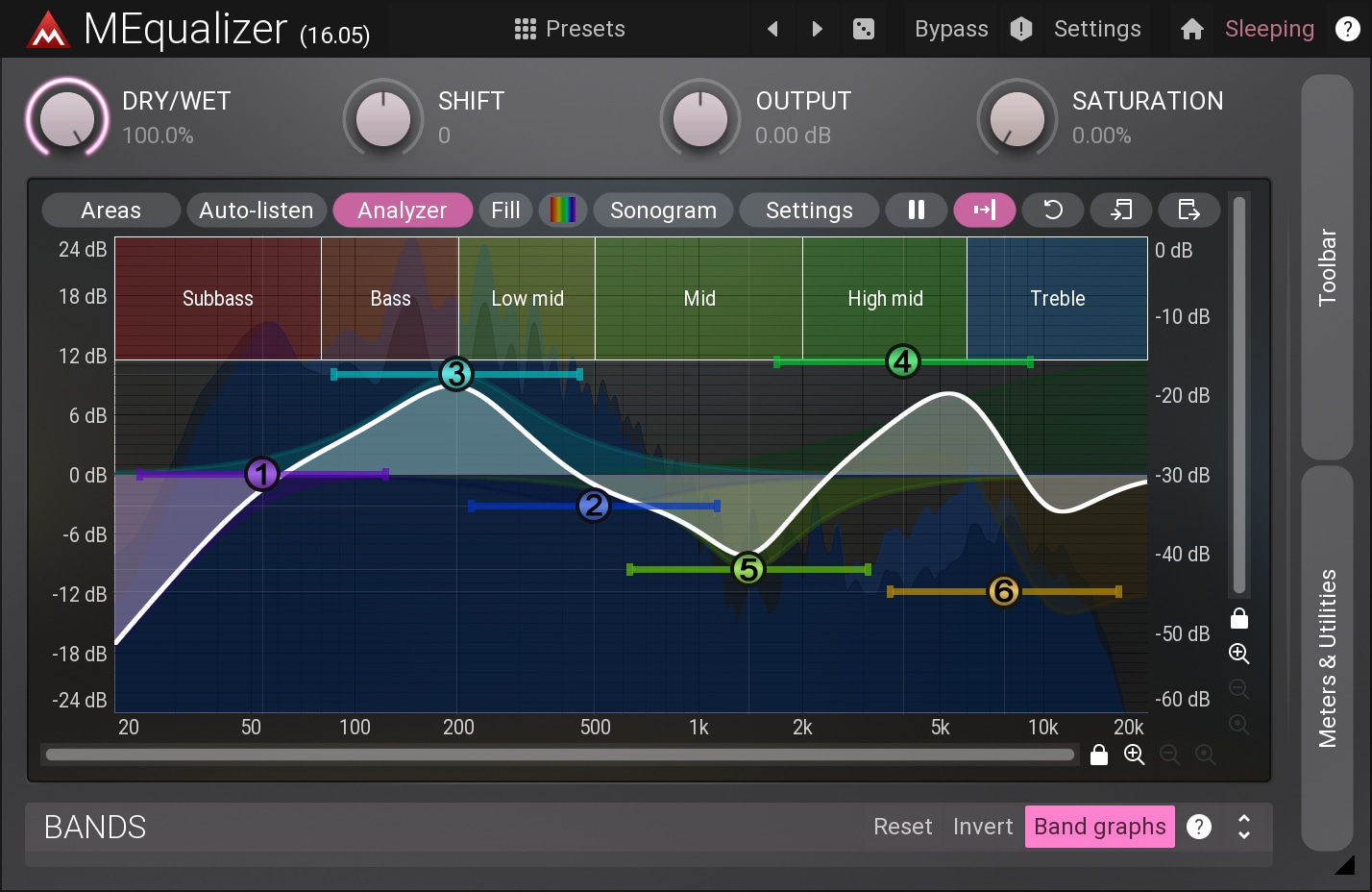Click the random preset dice icon
Image resolution: width=1372 pixels, height=892 pixels.
(864, 29)
